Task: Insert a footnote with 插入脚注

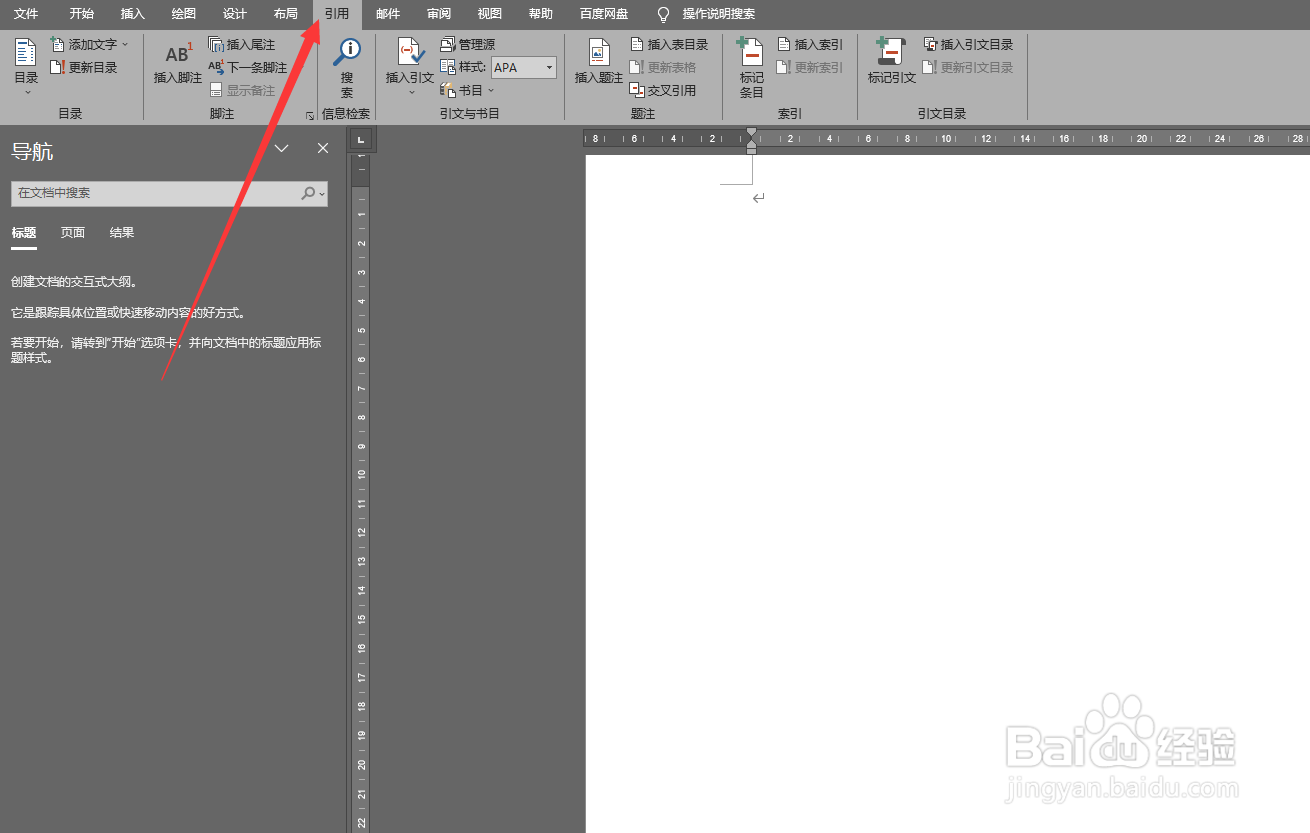Action: coord(178,62)
